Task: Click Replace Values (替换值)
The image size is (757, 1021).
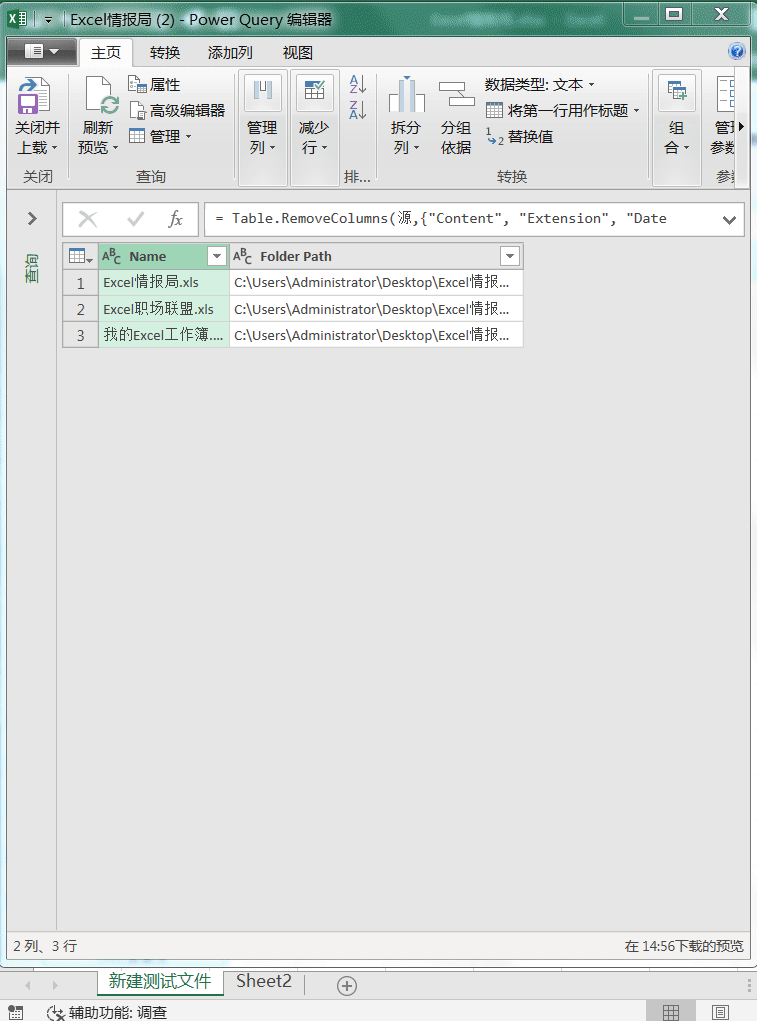Action: tap(519, 137)
